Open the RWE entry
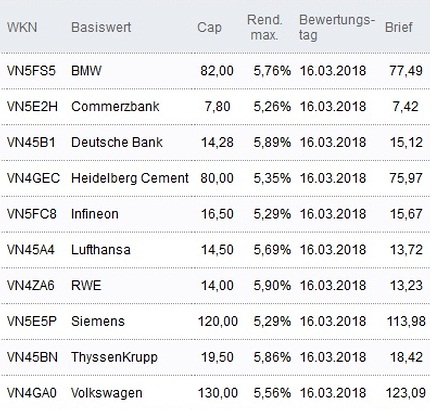The image size is (430, 410). (x=86, y=285)
